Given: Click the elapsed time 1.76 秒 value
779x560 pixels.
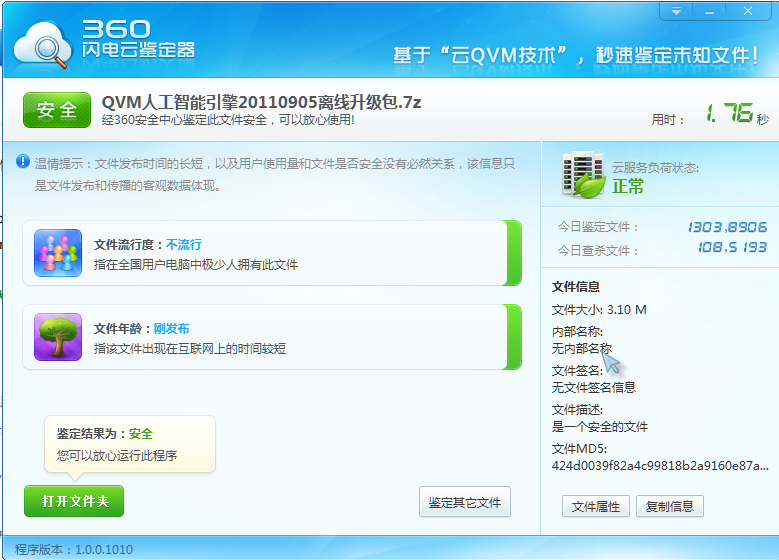Looking at the screenshot, I should 737,114.
